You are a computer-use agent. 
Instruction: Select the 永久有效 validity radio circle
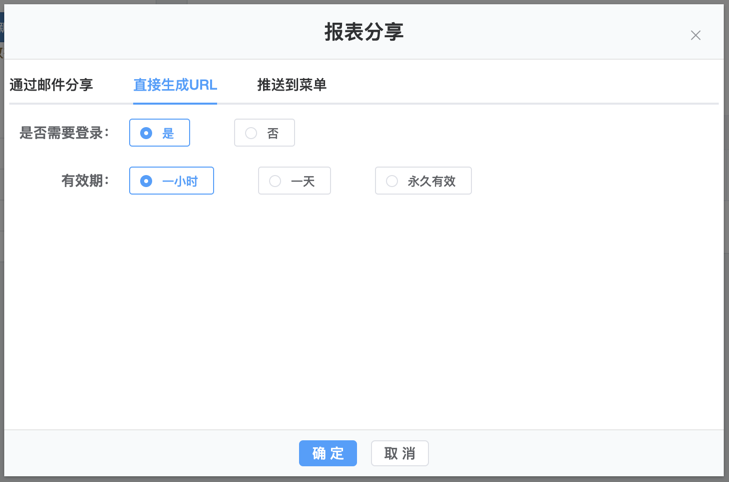[x=392, y=181]
